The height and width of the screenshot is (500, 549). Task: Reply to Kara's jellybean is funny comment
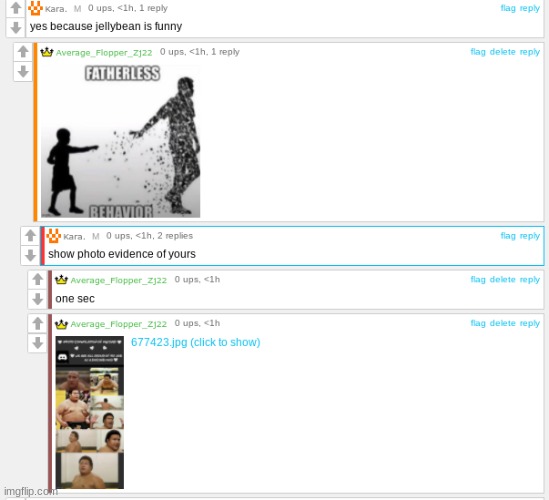coord(529,8)
